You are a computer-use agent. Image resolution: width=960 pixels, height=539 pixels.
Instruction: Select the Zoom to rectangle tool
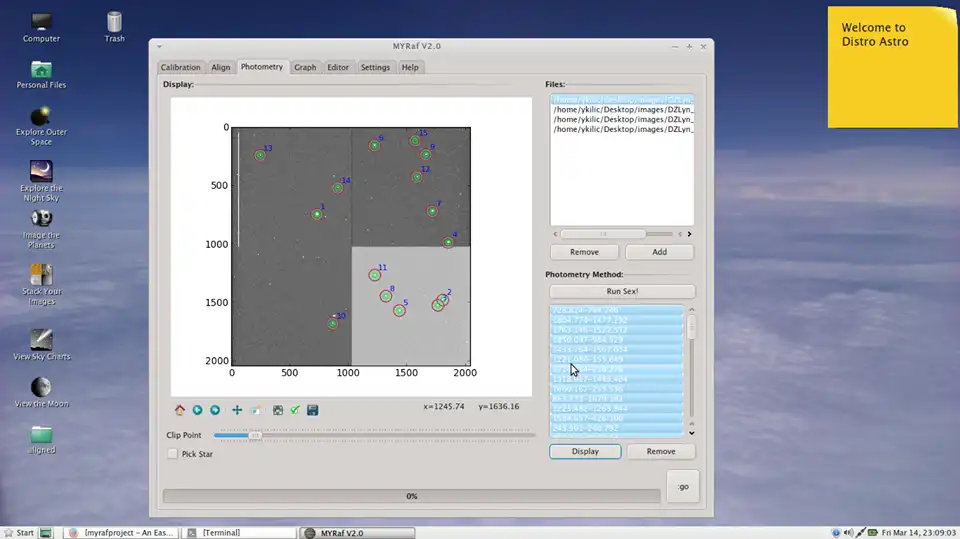tap(256, 410)
